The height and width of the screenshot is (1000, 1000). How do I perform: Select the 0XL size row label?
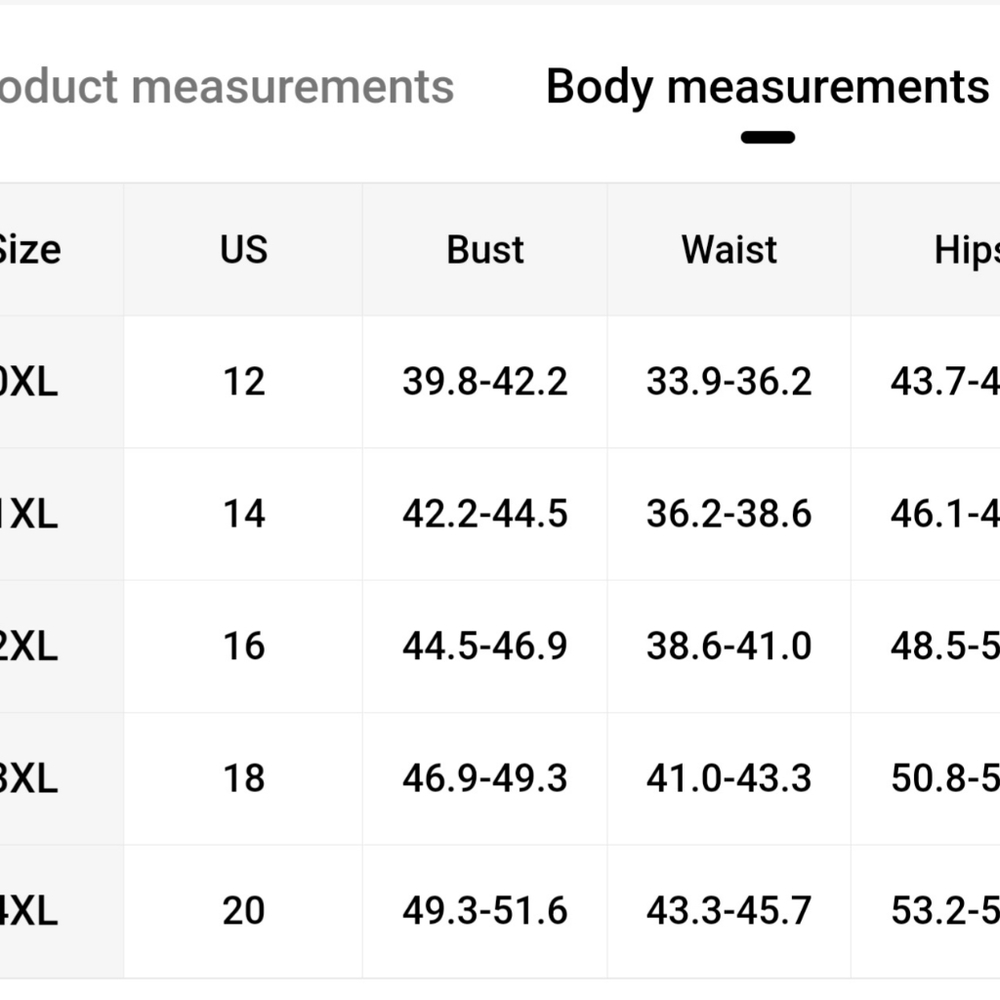click(29, 382)
